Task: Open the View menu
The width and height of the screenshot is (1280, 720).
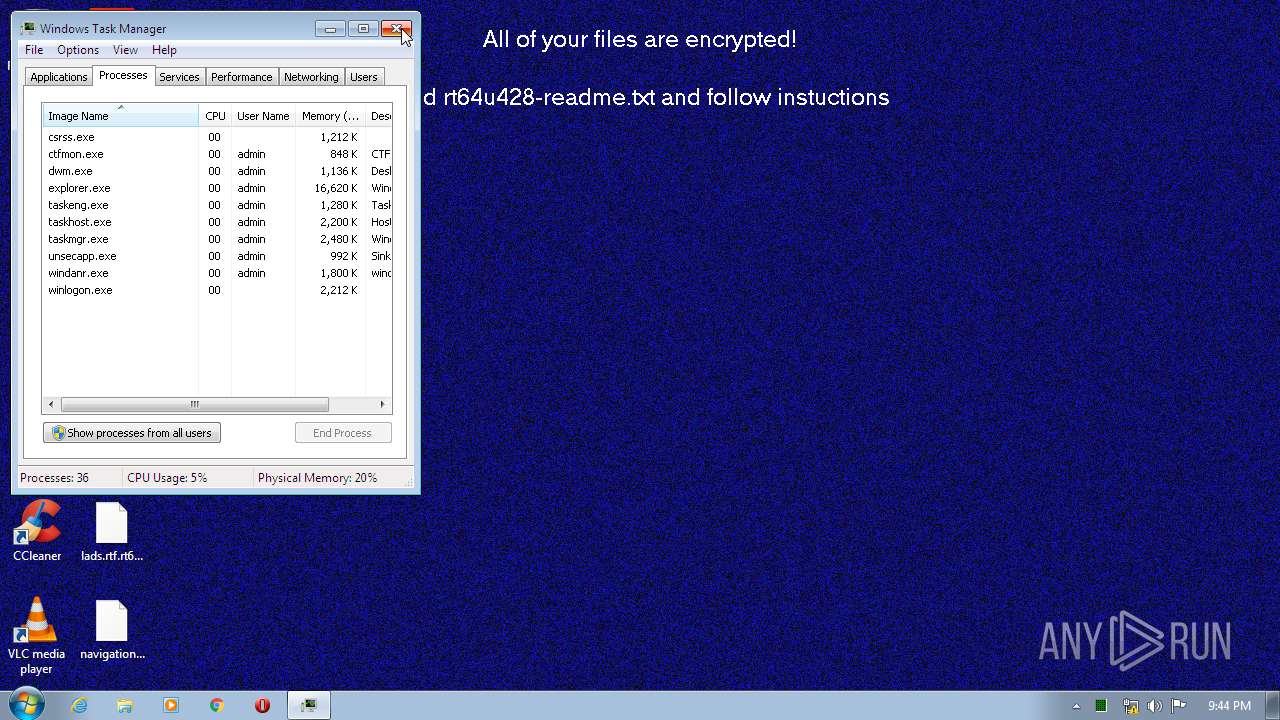Action: point(125,50)
